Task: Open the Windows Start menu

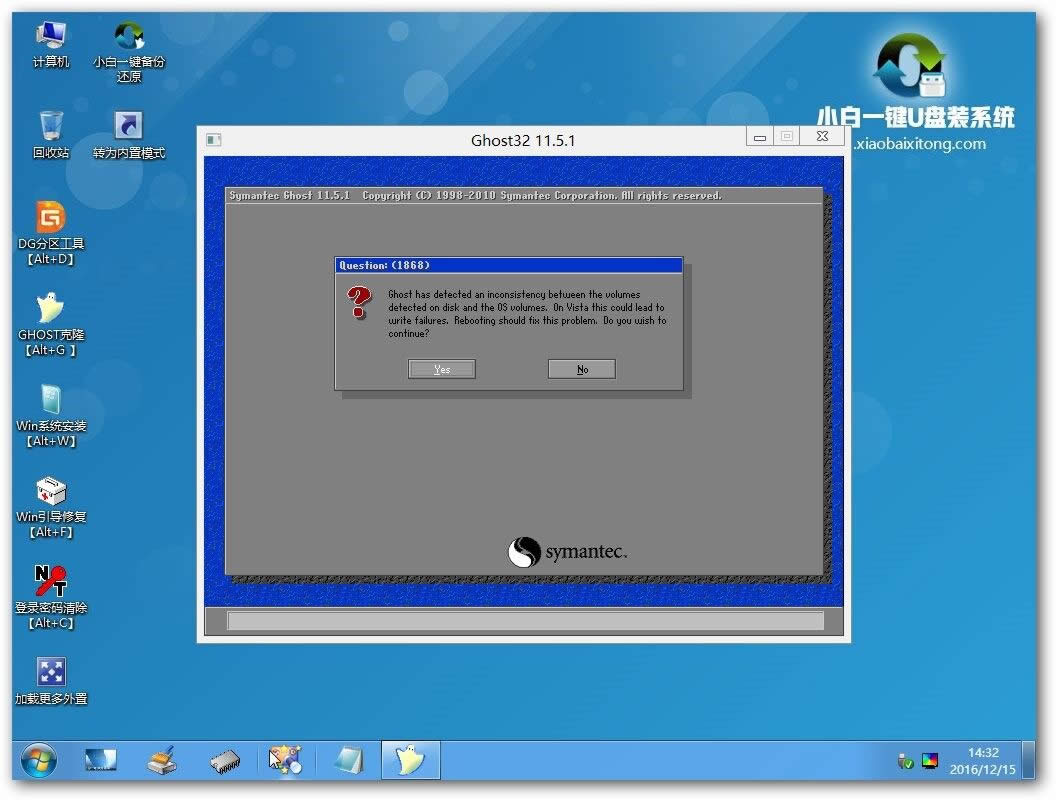Action: click(37, 760)
